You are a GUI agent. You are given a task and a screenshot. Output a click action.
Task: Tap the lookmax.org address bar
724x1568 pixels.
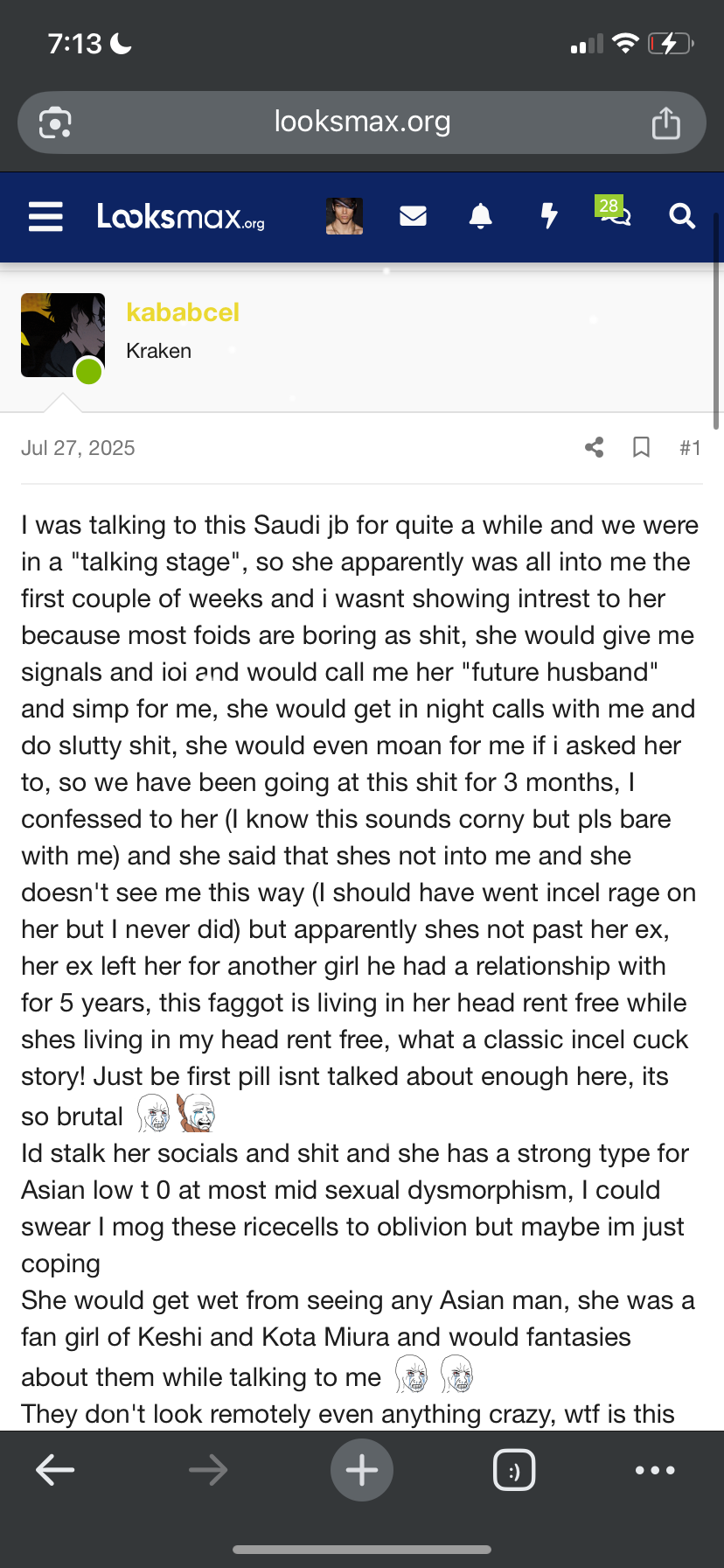(362, 122)
